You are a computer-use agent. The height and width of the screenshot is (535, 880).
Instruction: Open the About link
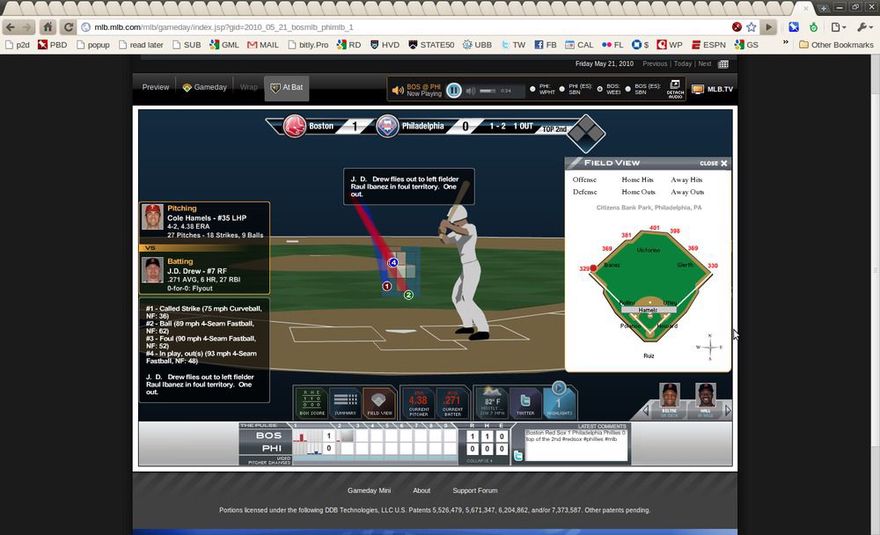point(421,491)
